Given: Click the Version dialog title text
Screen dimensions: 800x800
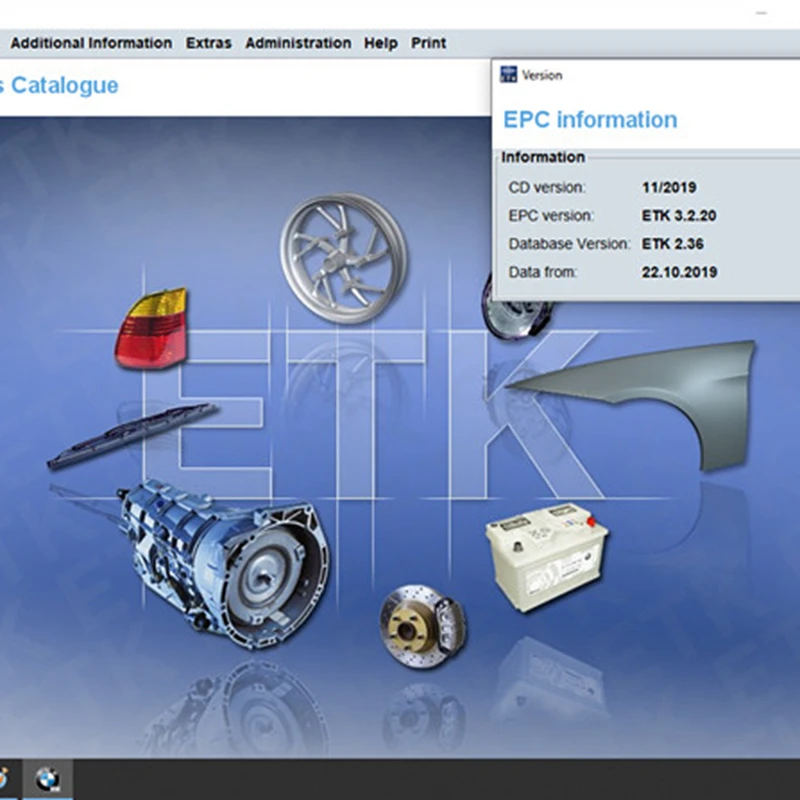Looking at the screenshot, I should click(x=542, y=75).
